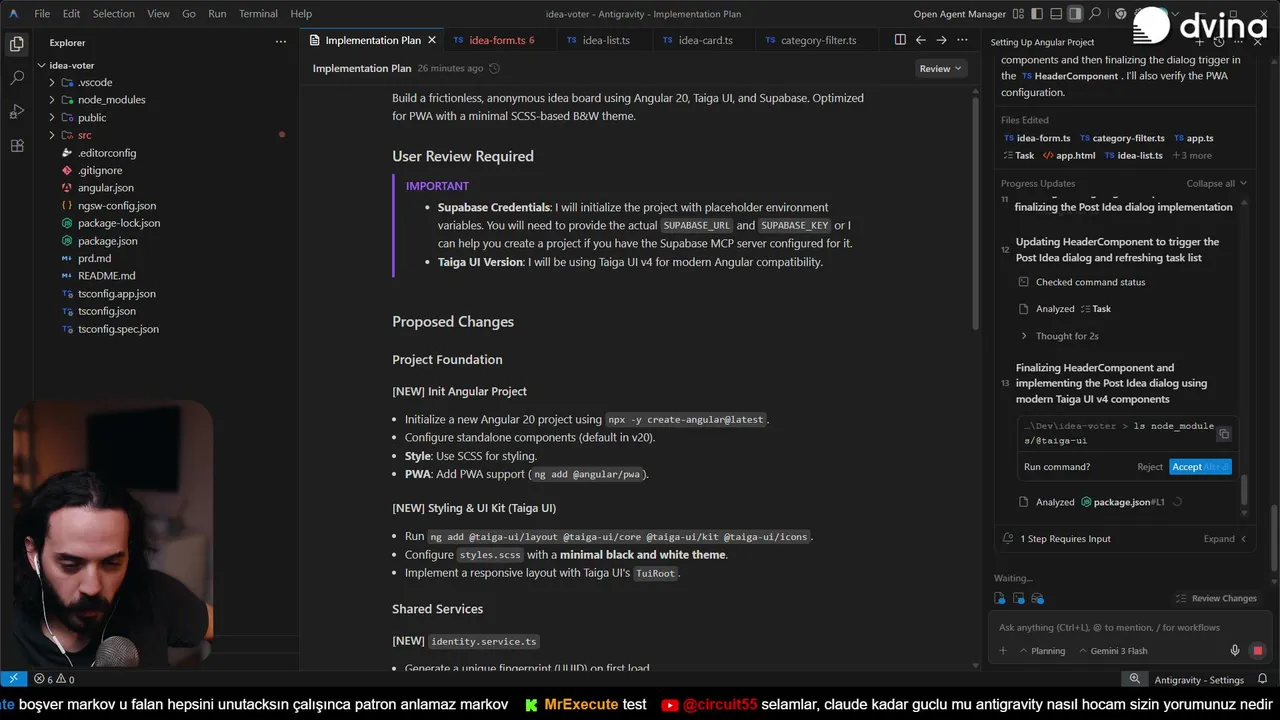1280x720 pixels.
Task: Open the notifications bell in status bar
Action: pos(1262,679)
